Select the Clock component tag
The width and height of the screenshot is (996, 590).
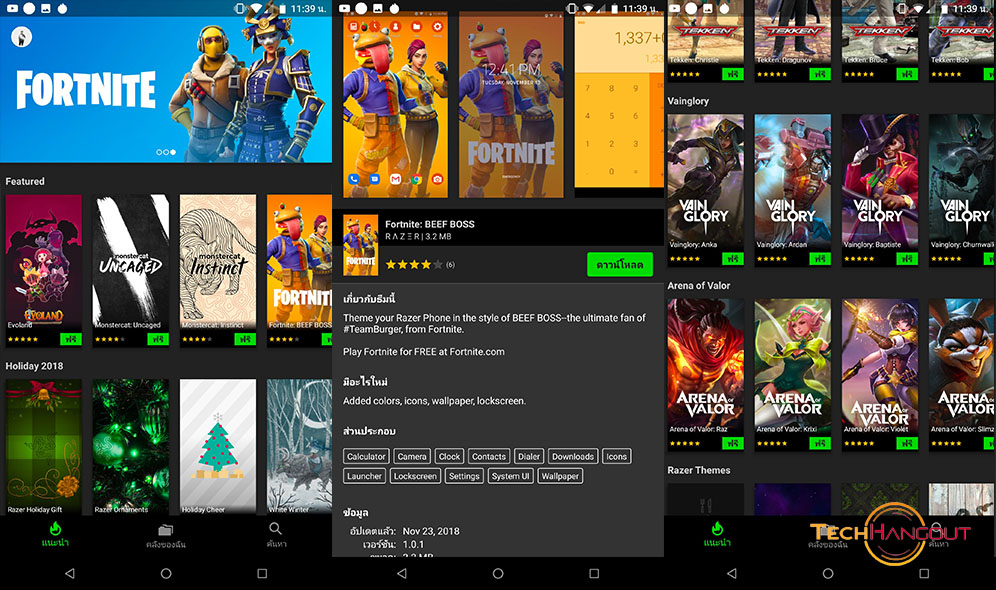point(449,456)
